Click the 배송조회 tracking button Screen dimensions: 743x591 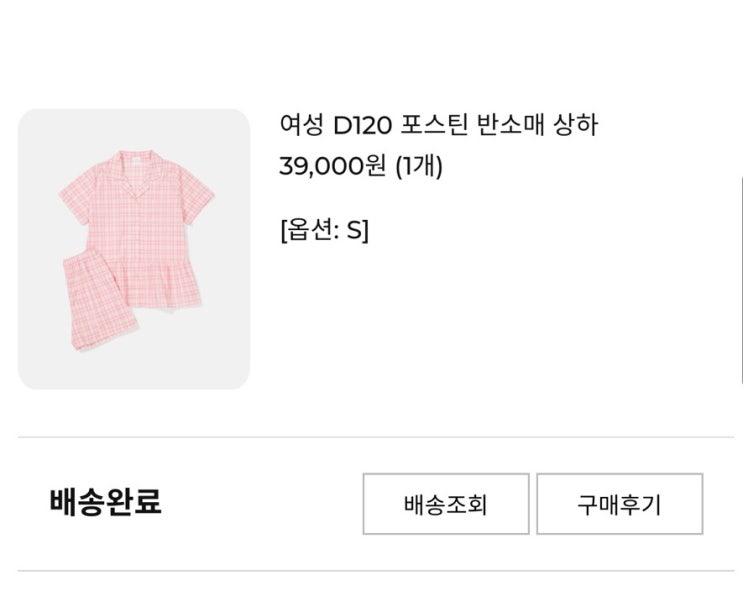coord(445,504)
